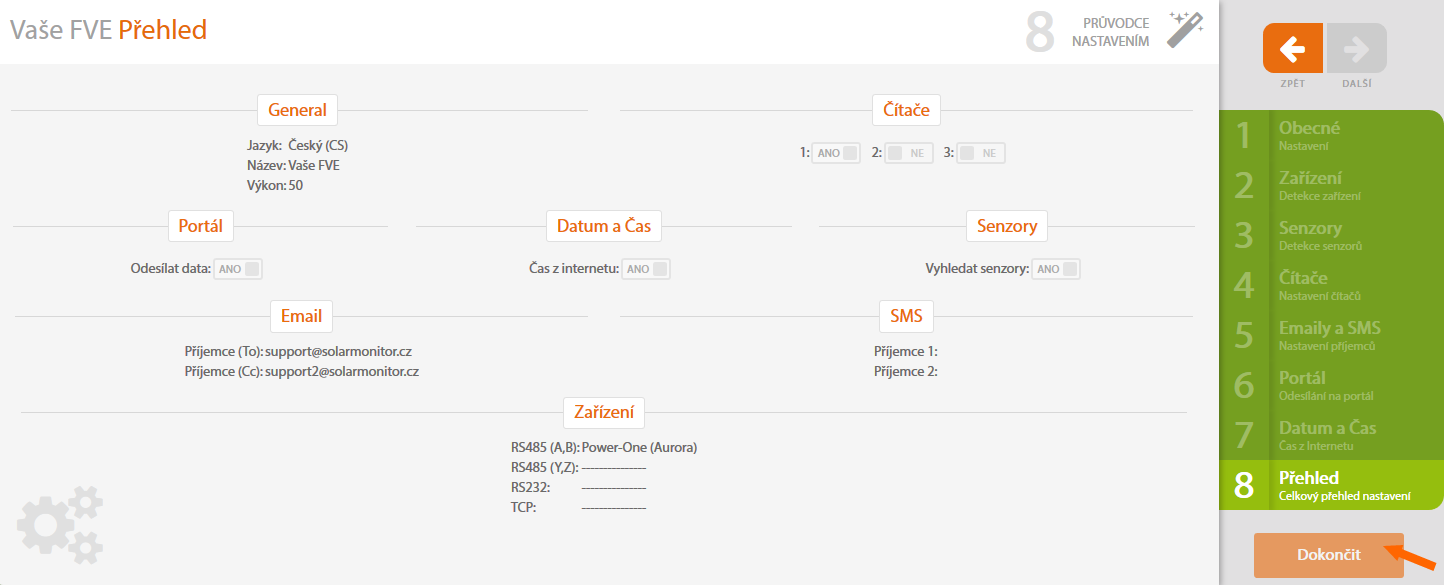Toggle the Vyhledat senzory switch
The height and width of the screenshot is (585, 1444).
[x=1057, y=268]
